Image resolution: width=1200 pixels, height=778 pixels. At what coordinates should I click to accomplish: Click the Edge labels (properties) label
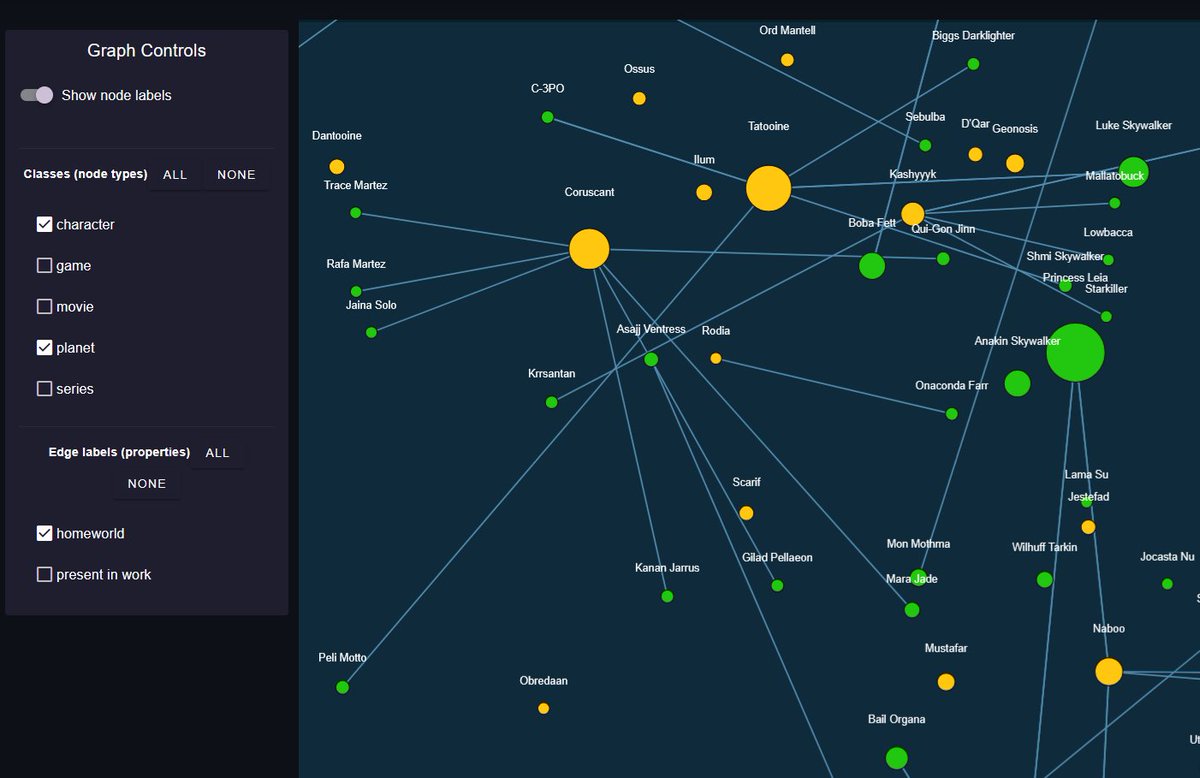(x=119, y=452)
